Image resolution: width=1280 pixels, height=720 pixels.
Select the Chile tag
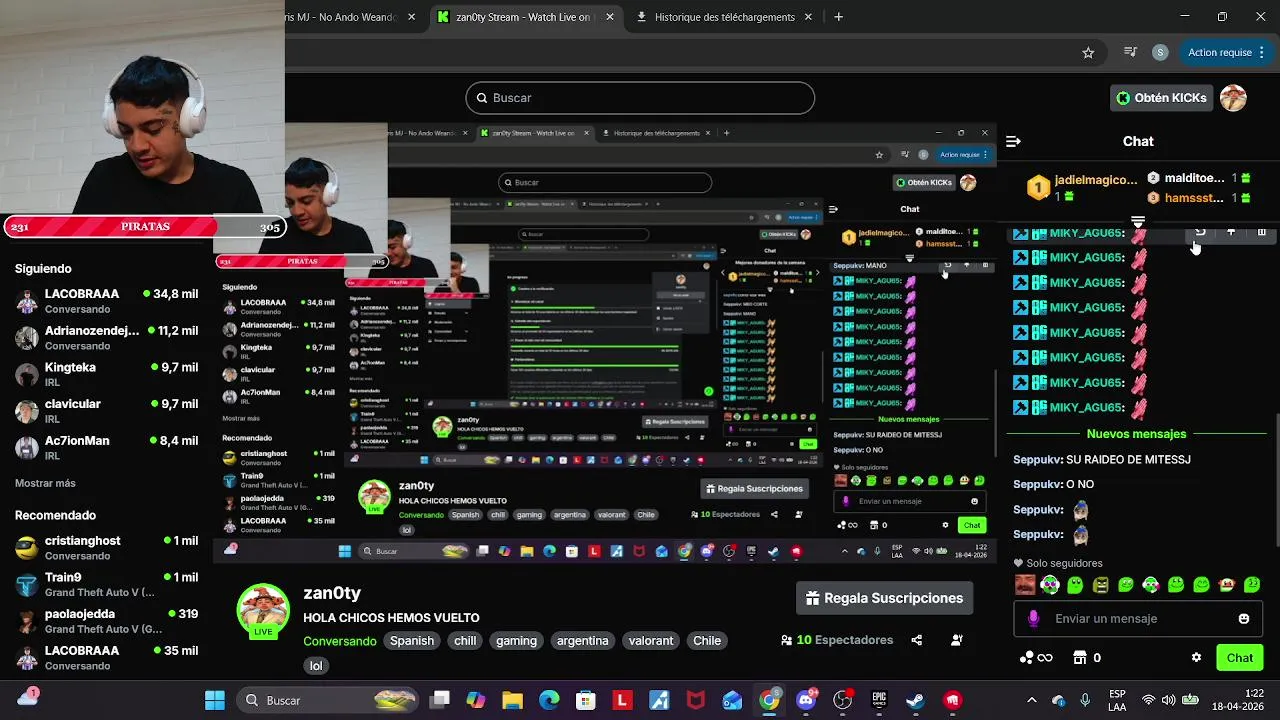click(x=707, y=640)
